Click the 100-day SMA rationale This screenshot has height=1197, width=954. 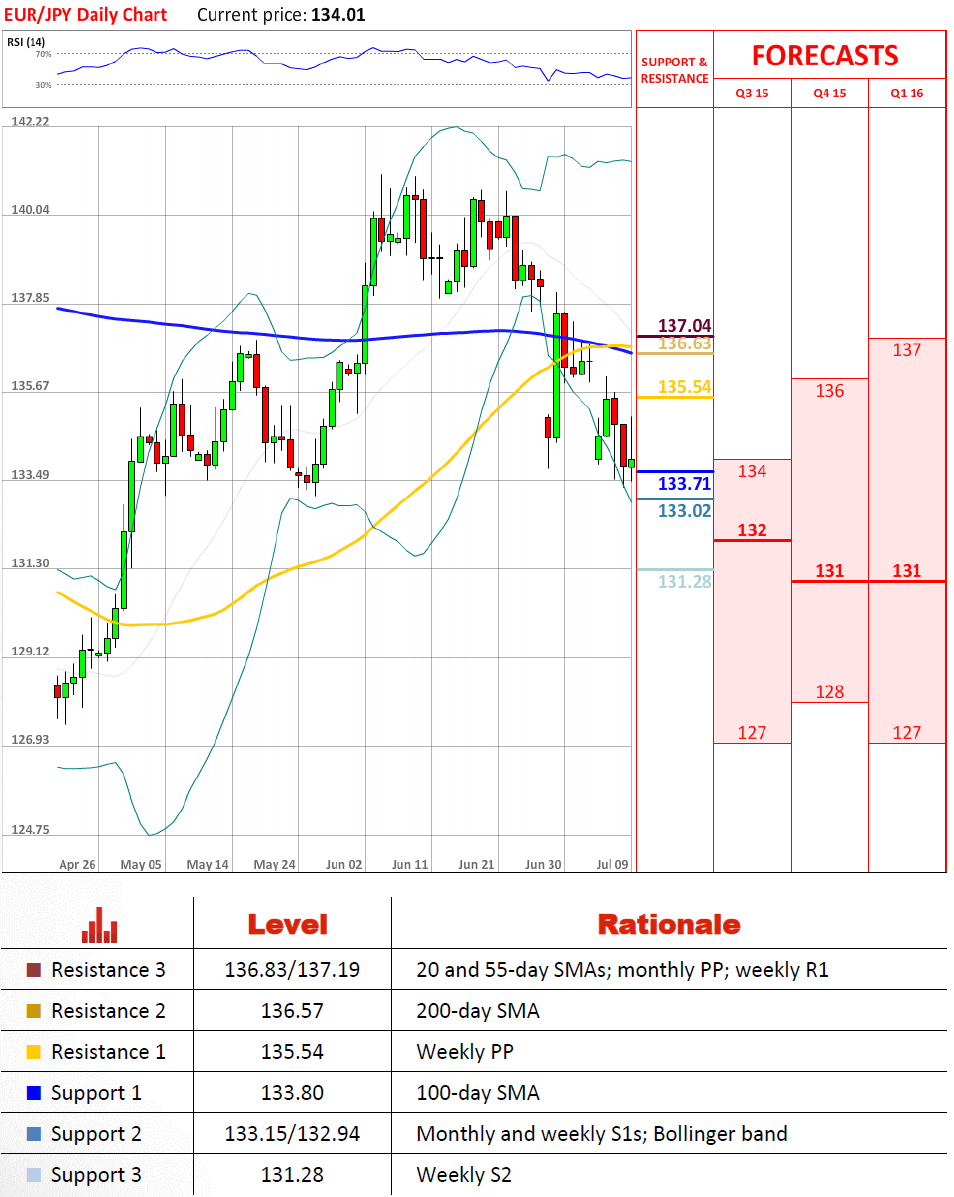478,1093
